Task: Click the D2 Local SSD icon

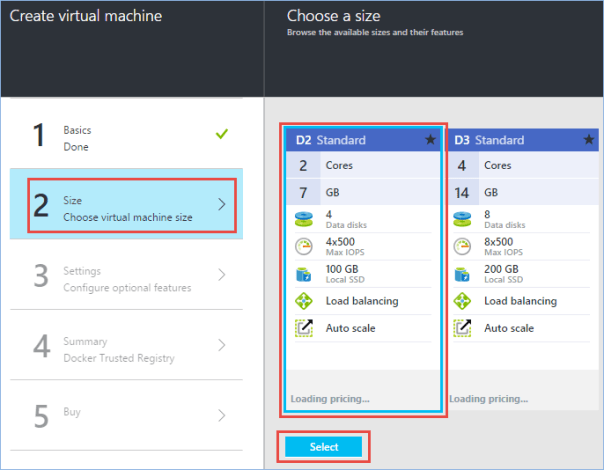Action: [303, 274]
